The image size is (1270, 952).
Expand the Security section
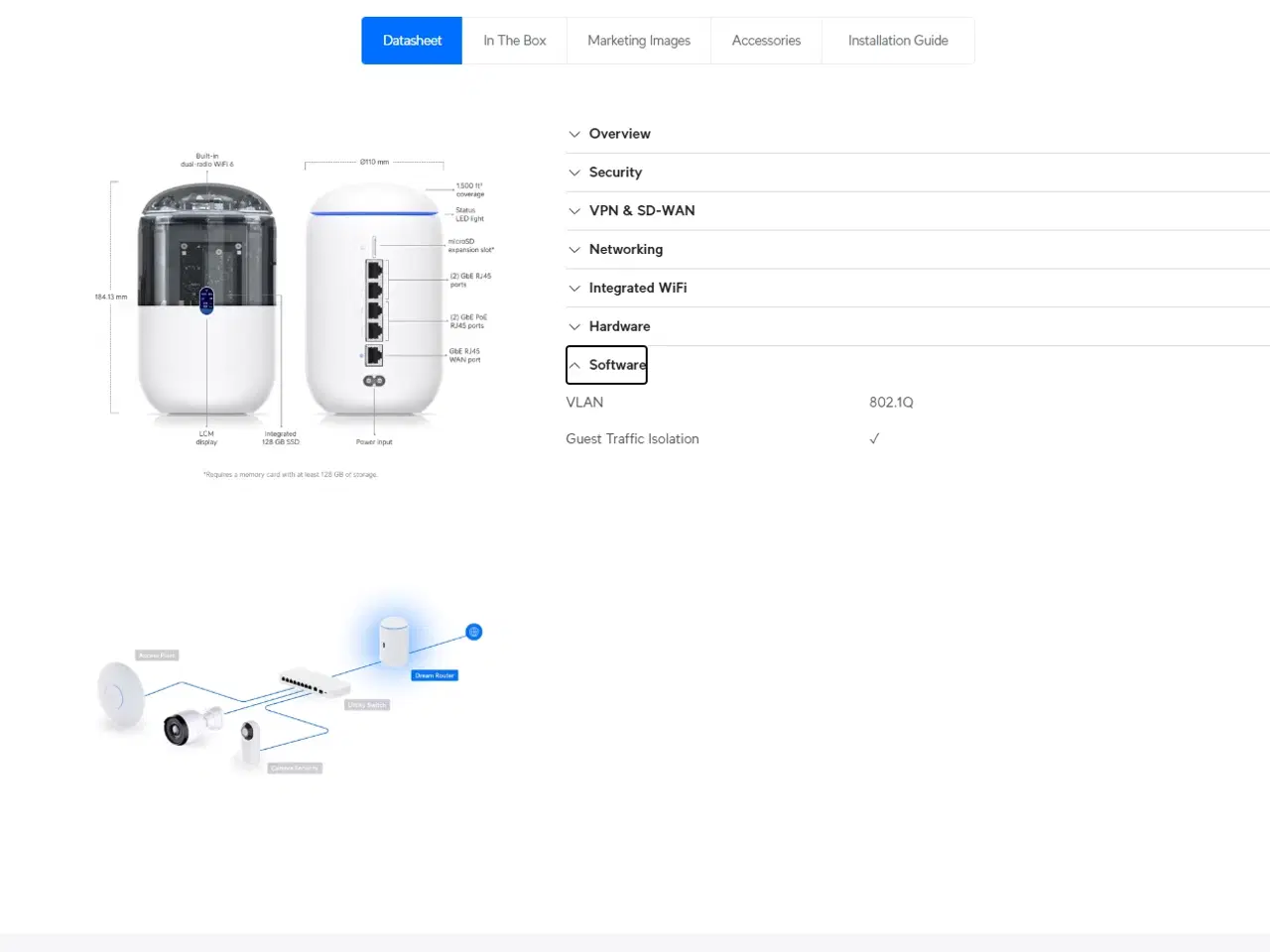[615, 172]
